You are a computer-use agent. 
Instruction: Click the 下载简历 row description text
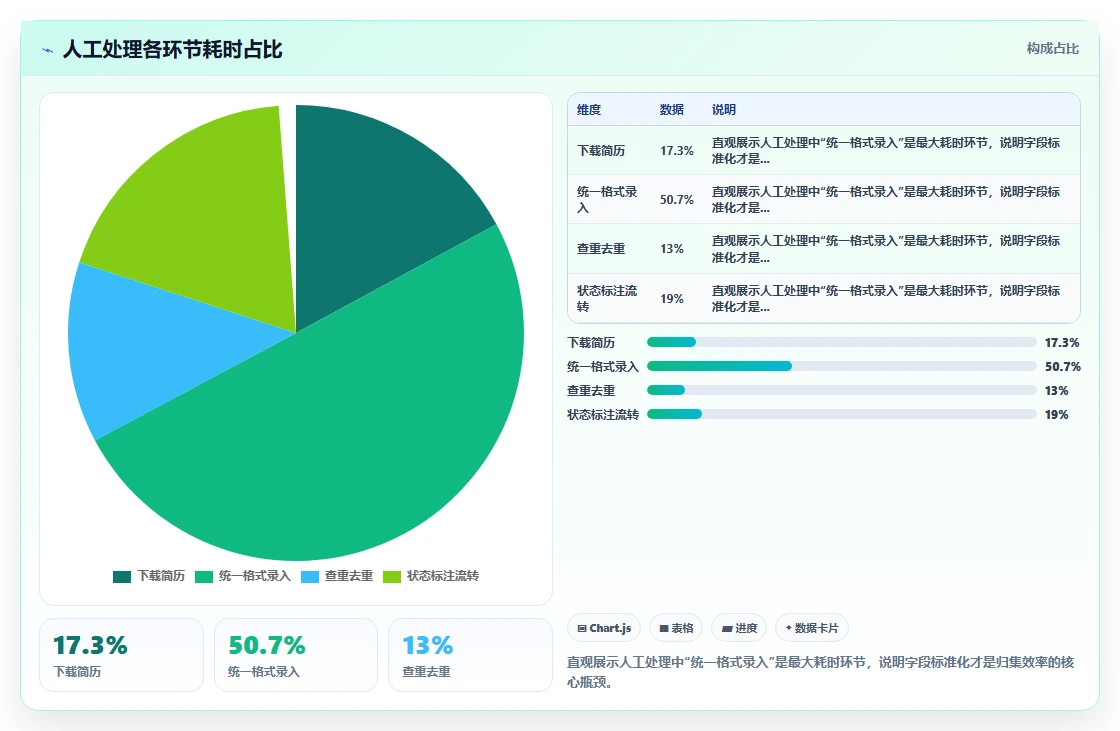click(x=886, y=151)
